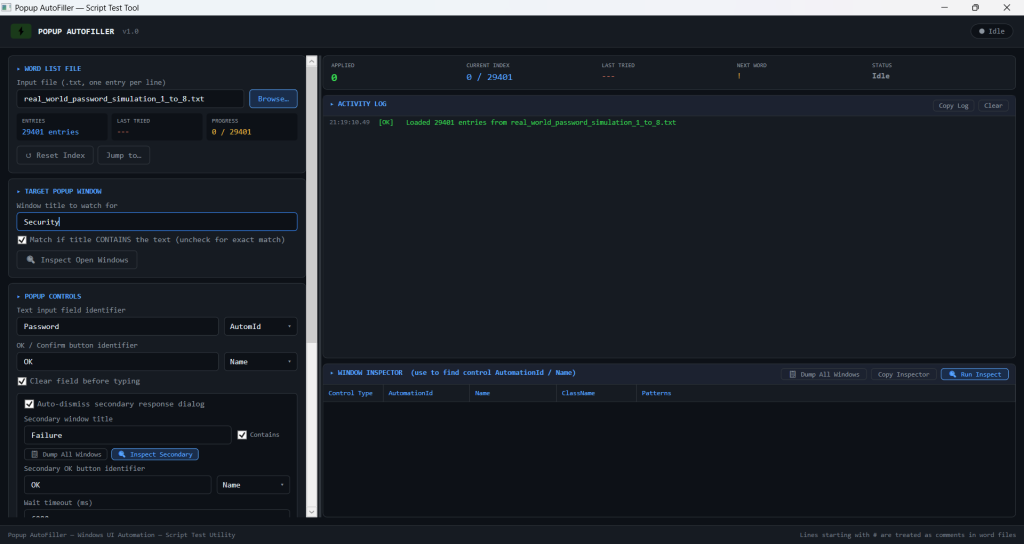Click the Reset Index circular arrow icon
The width and height of the screenshot is (1024, 544).
pyautogui.click(x=28, y=155)
